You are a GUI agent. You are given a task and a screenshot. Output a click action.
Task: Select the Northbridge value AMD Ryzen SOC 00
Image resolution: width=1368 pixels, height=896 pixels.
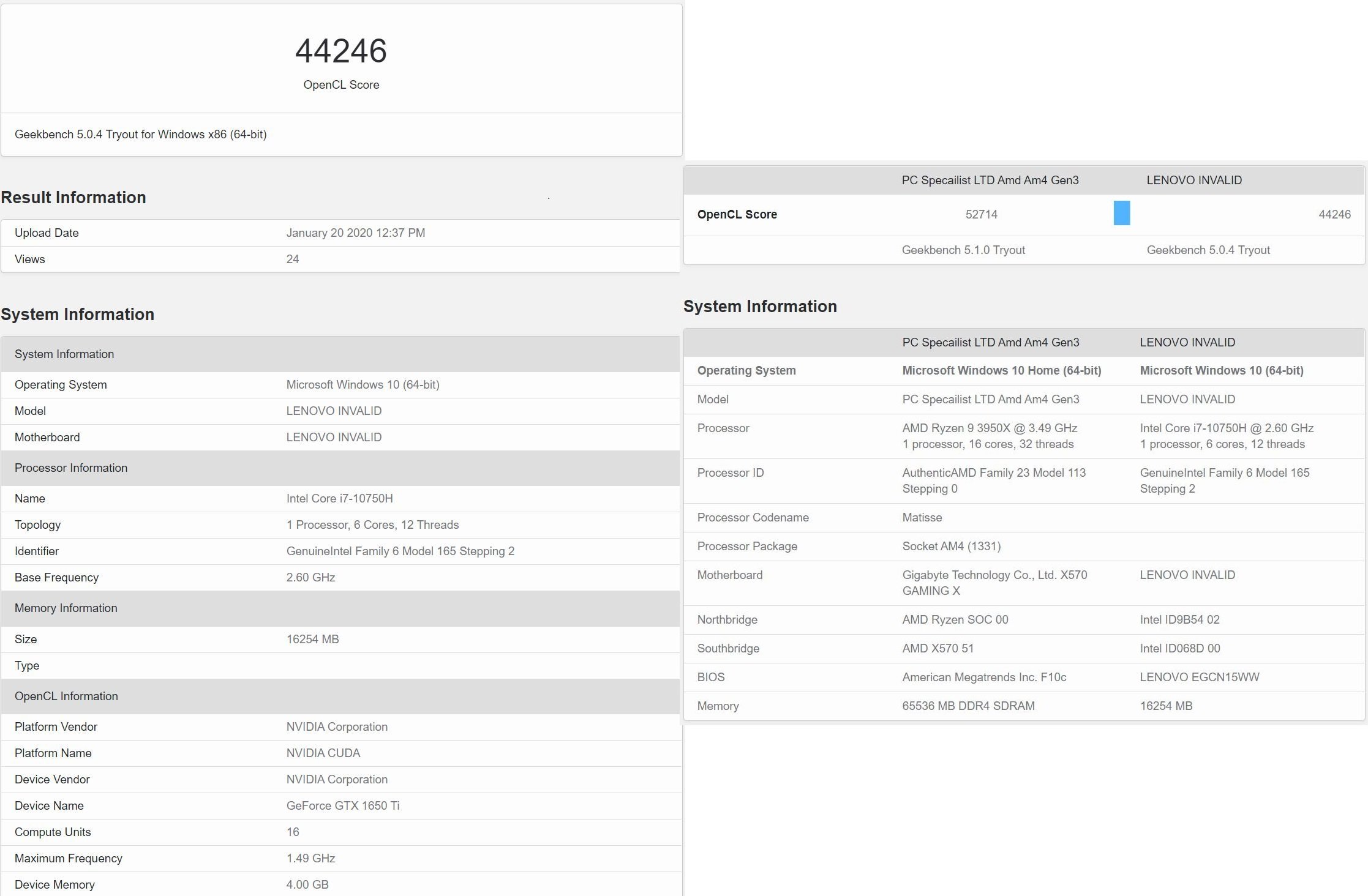[955, 620]
